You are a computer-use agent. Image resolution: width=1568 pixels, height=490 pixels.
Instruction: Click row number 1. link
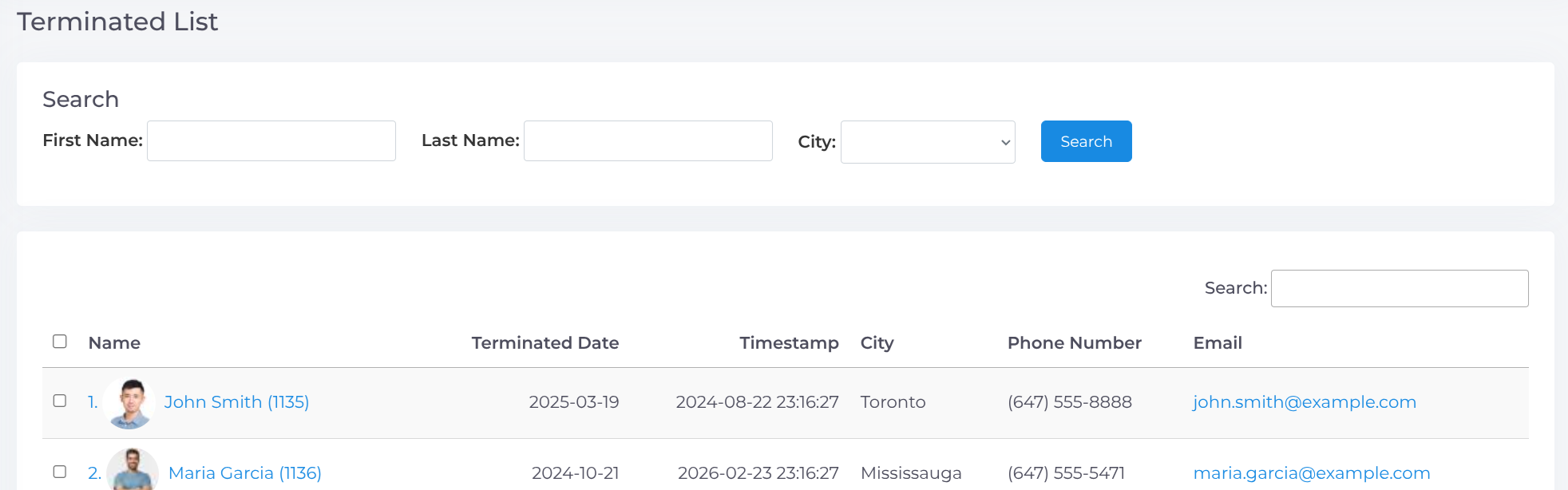tap(93, 402)
